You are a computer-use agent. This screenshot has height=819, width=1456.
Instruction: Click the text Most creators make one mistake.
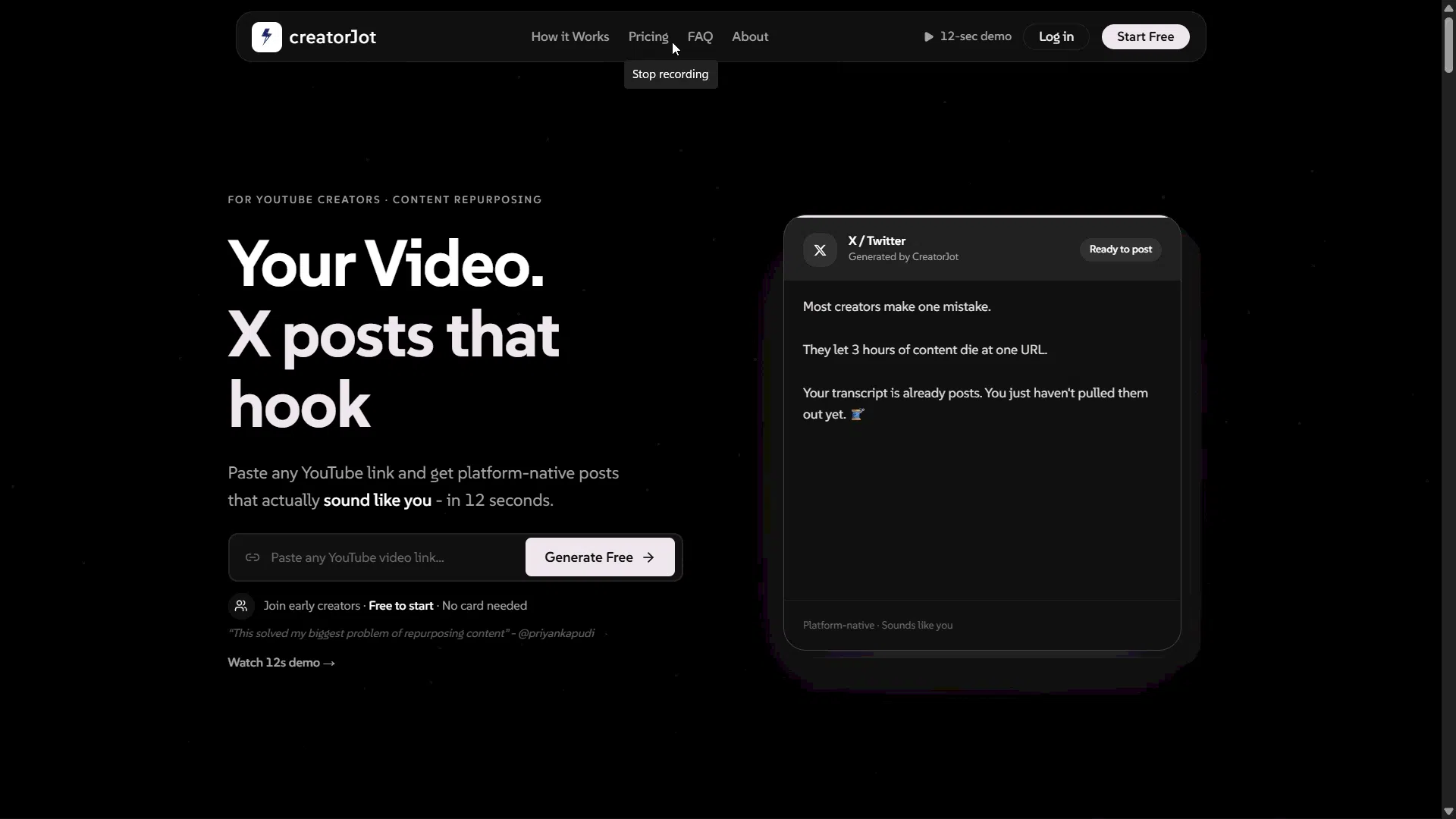896,306
